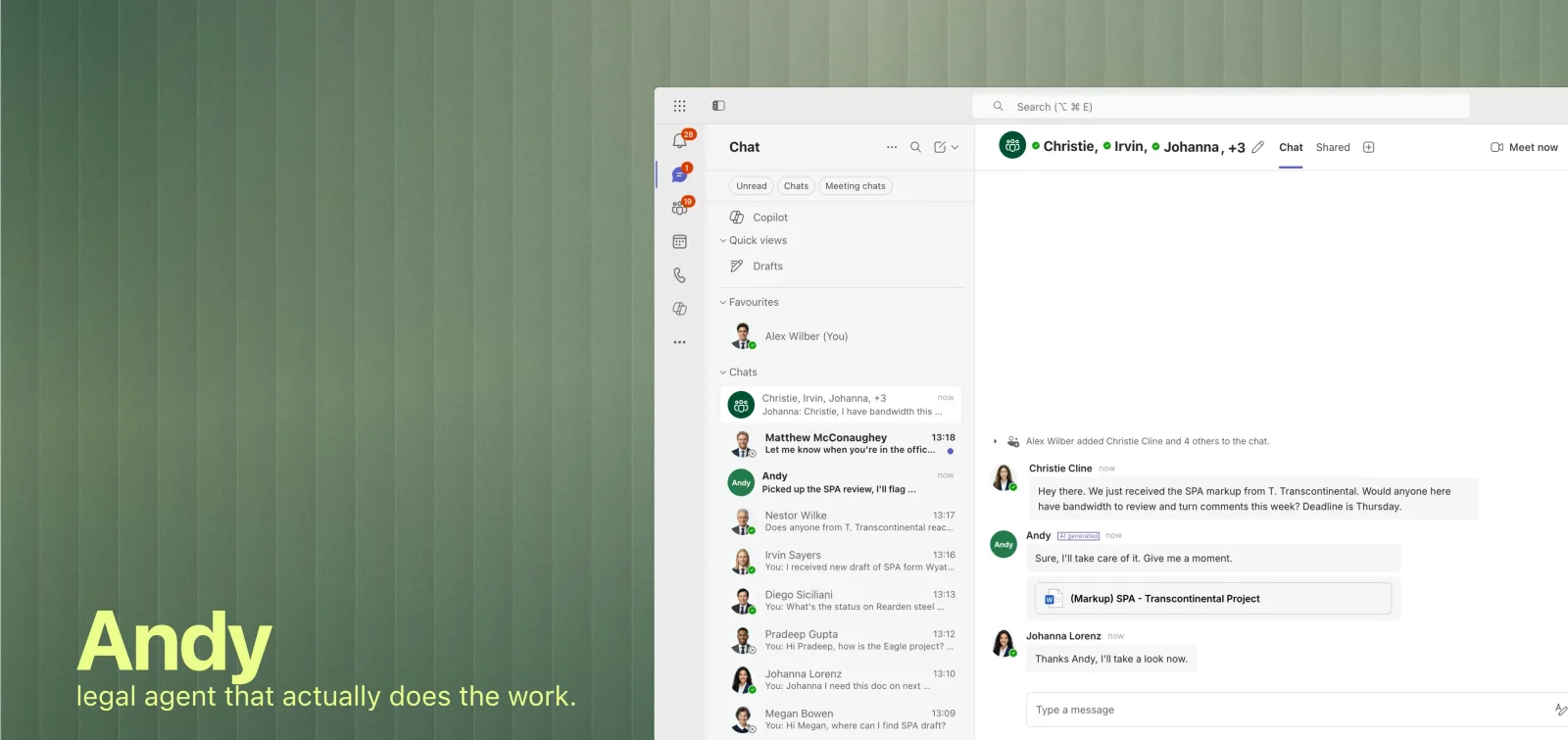Click the group chat avatar in header
This screenshot has width=1568, height=740.
1012,146
